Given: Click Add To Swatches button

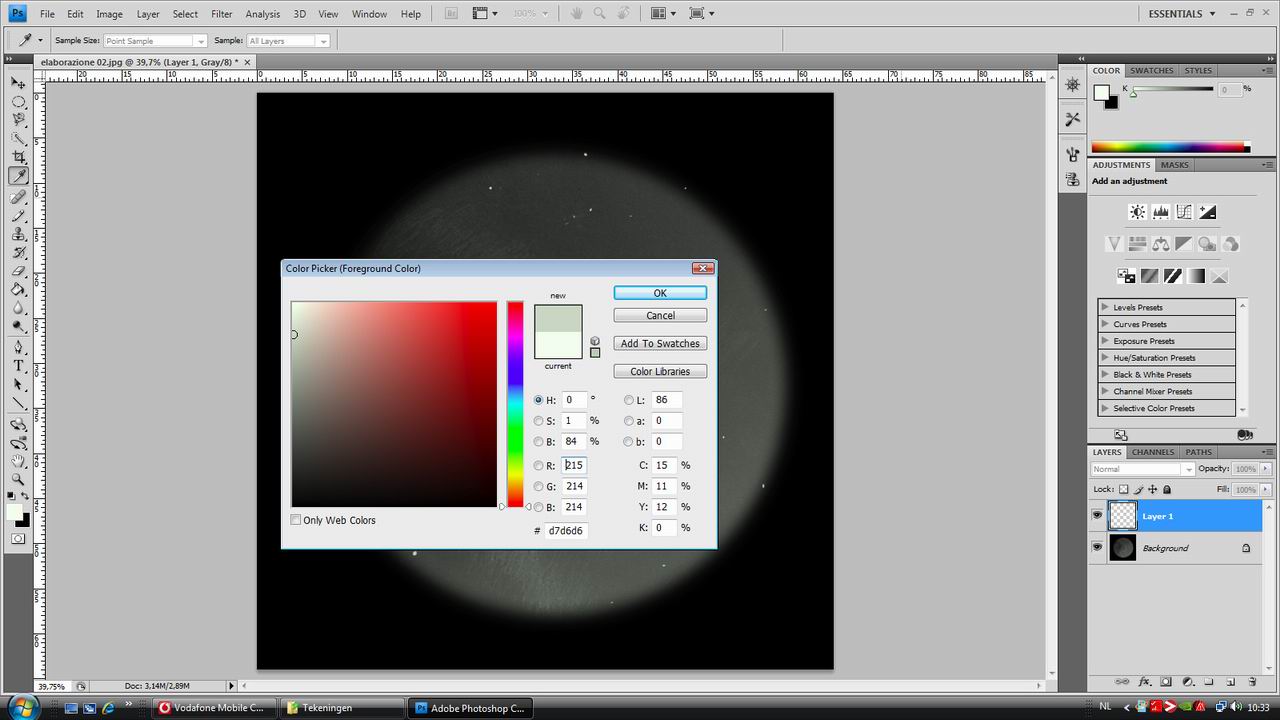Looking at the screenshot, I should point(660,343).
